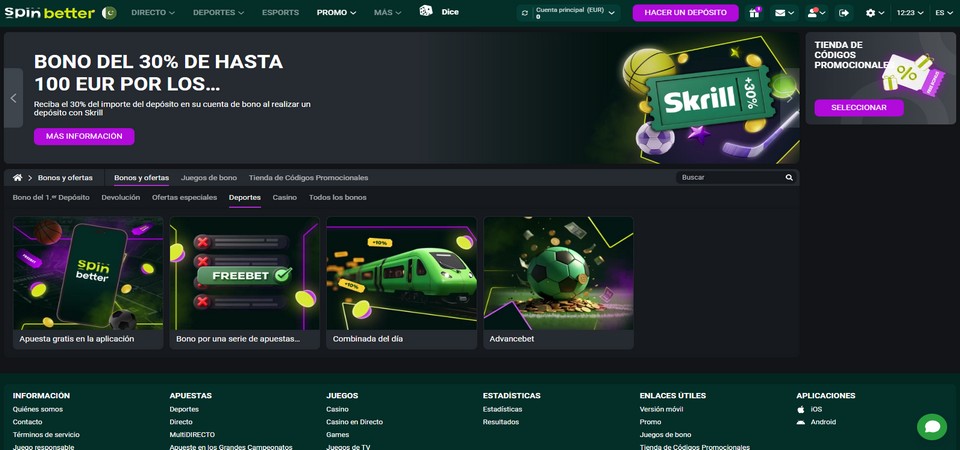Screen dimensions: 960x450
Task: Open the user profile icon
Action: coord(817,12)
